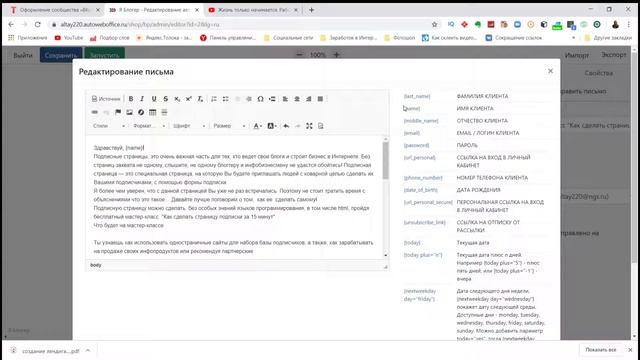Increase indent of the paragraph
The height and width of the screenshot is (360, 640).
249,99
